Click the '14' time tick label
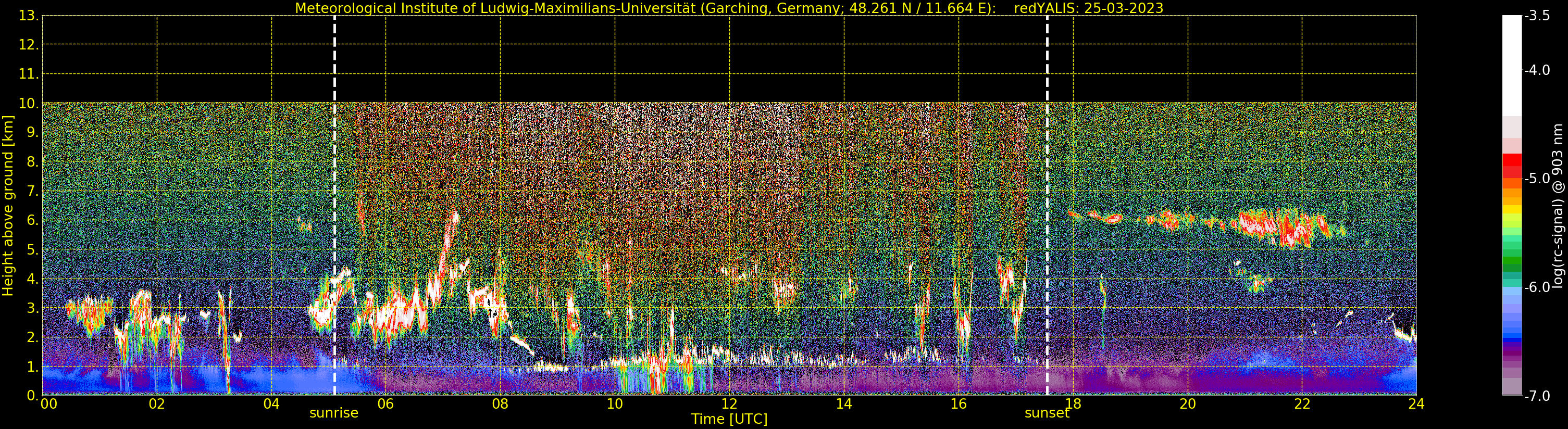 (844, 404)
